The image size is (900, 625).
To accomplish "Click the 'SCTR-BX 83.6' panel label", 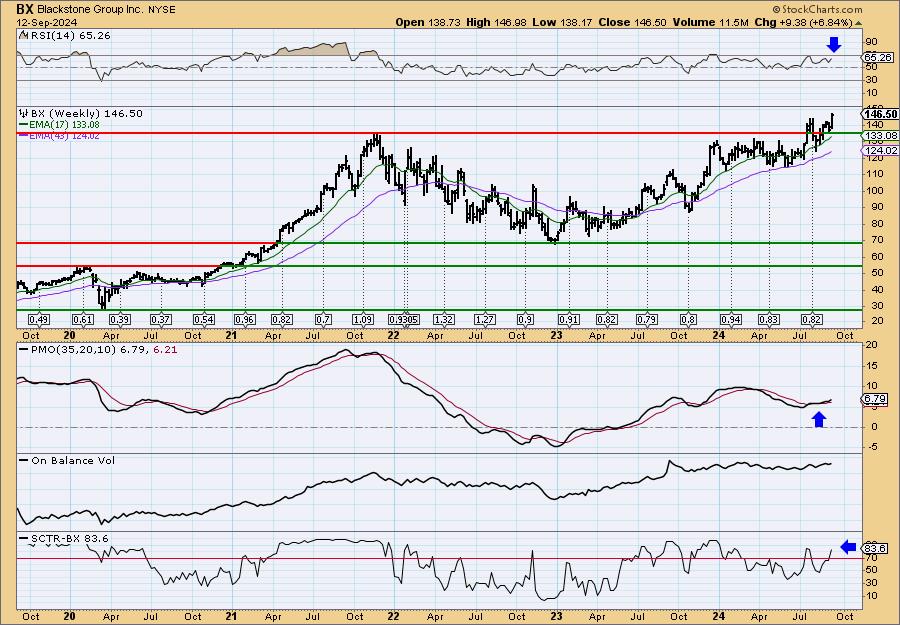I will pos(69,538).
